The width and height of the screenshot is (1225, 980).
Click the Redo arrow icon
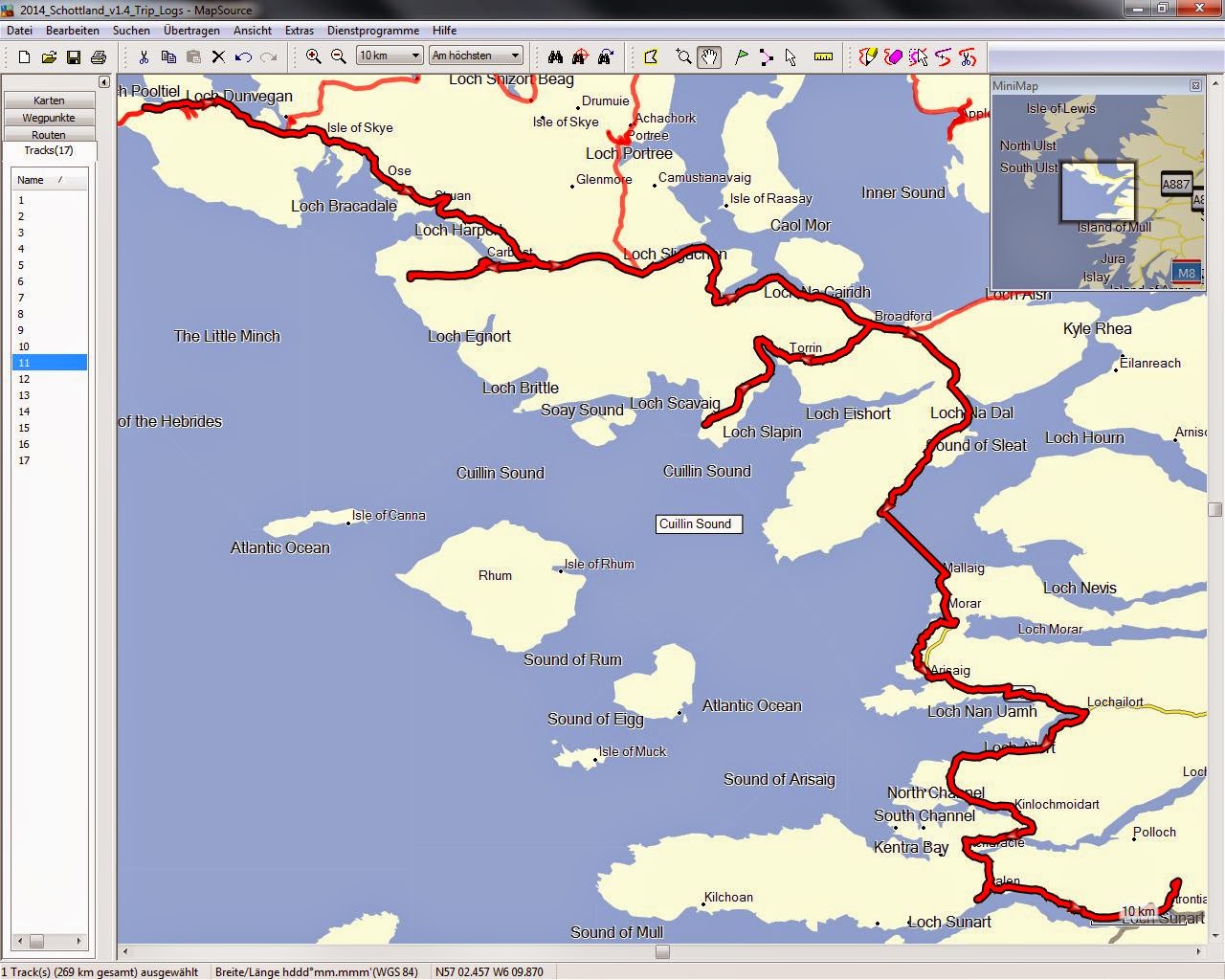[268, 57]
